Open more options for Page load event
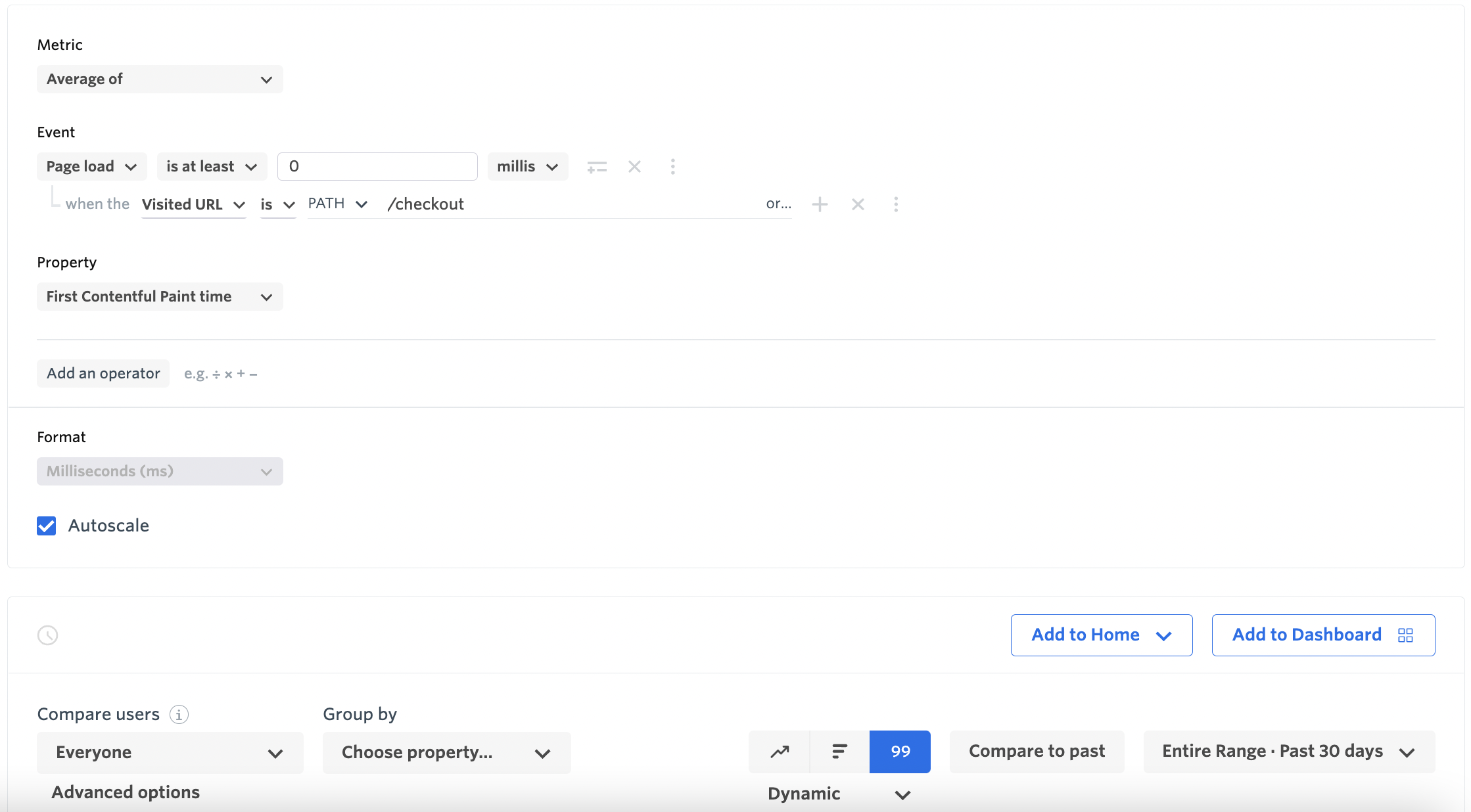Image resolution: width=1471 pixels, height=812 pixels. point(672,167)
